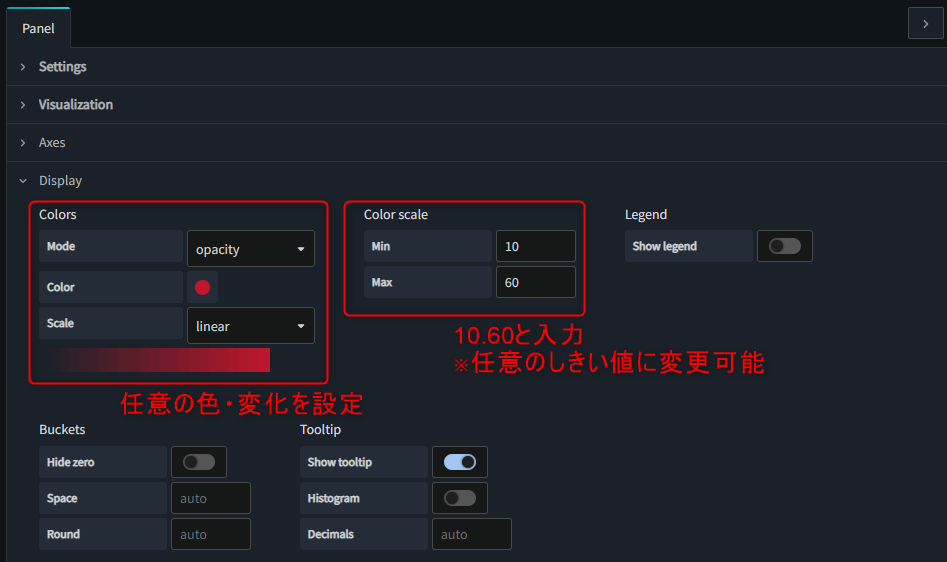The height and width of the screenshot is (562, 947).
Task: Expand the Axes section
Action: (52, 142)
